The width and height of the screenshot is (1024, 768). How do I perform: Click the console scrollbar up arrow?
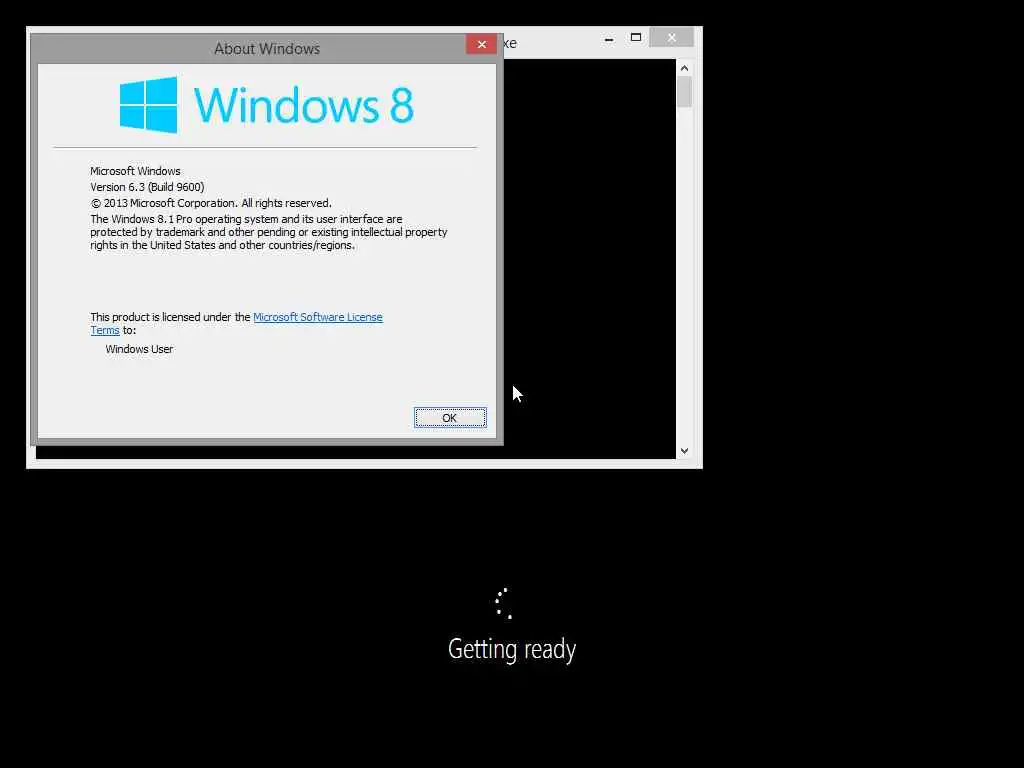684,68
